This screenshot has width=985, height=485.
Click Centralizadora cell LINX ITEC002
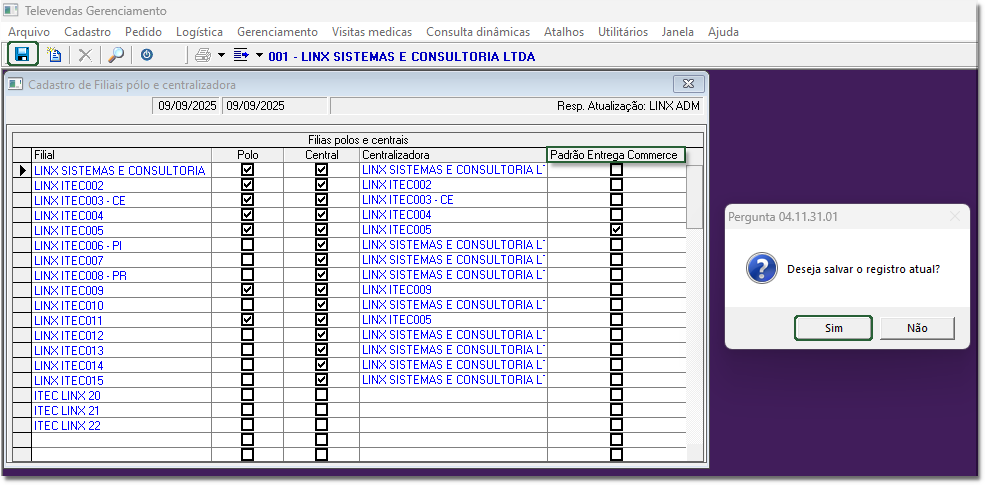pyautogui.click(x=453, y=185)
